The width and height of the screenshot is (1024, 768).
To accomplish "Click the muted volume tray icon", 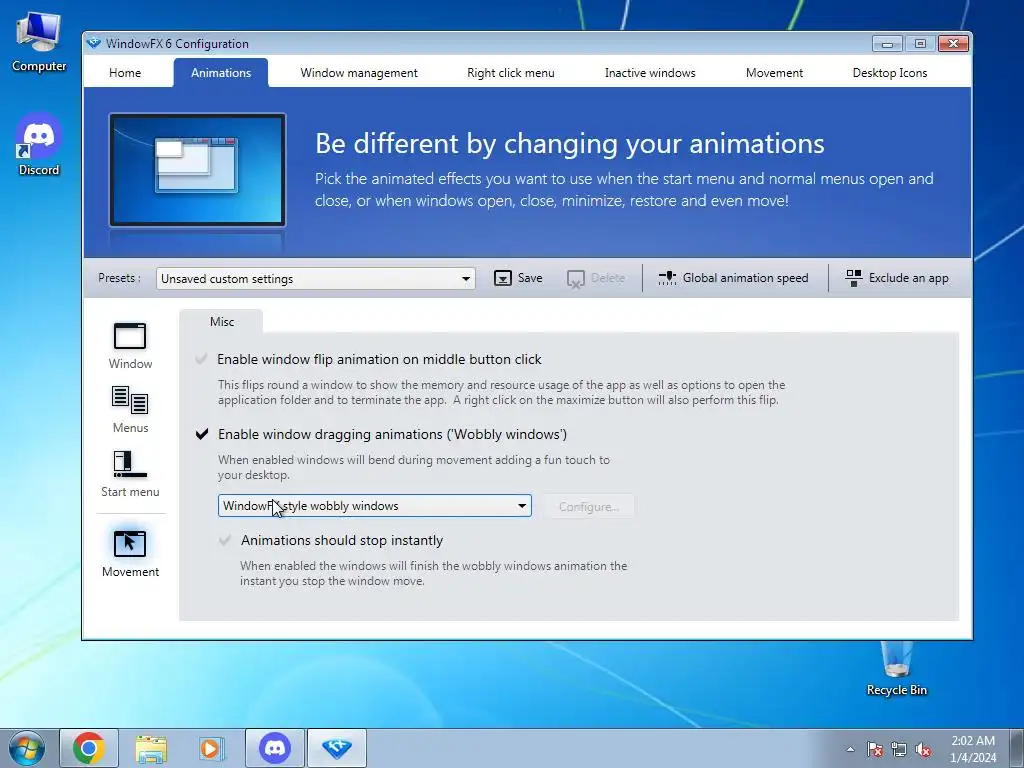I will (923, 749).
